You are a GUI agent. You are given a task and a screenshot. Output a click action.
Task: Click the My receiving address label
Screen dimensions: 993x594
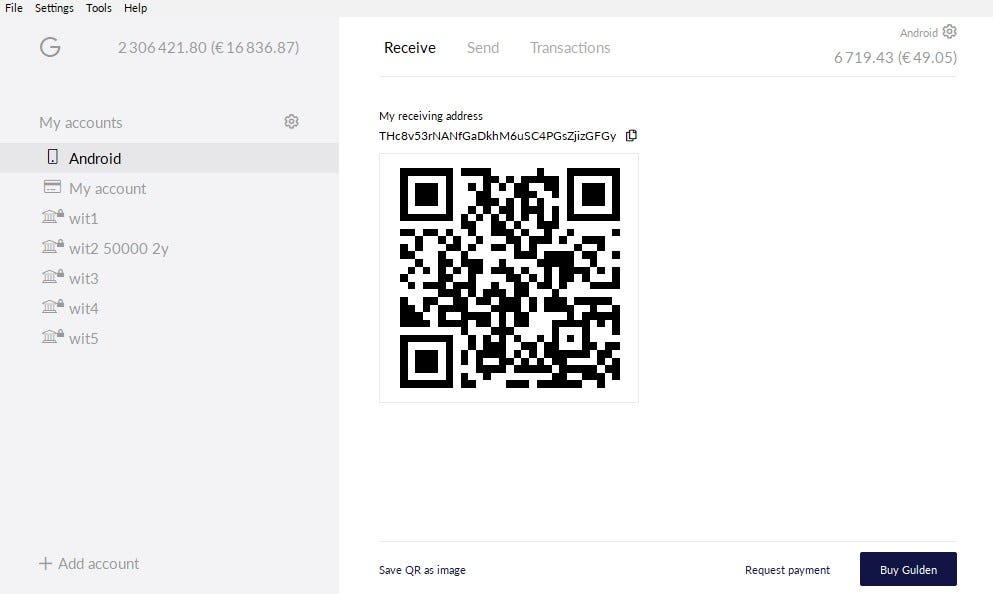tap(431, 116)
